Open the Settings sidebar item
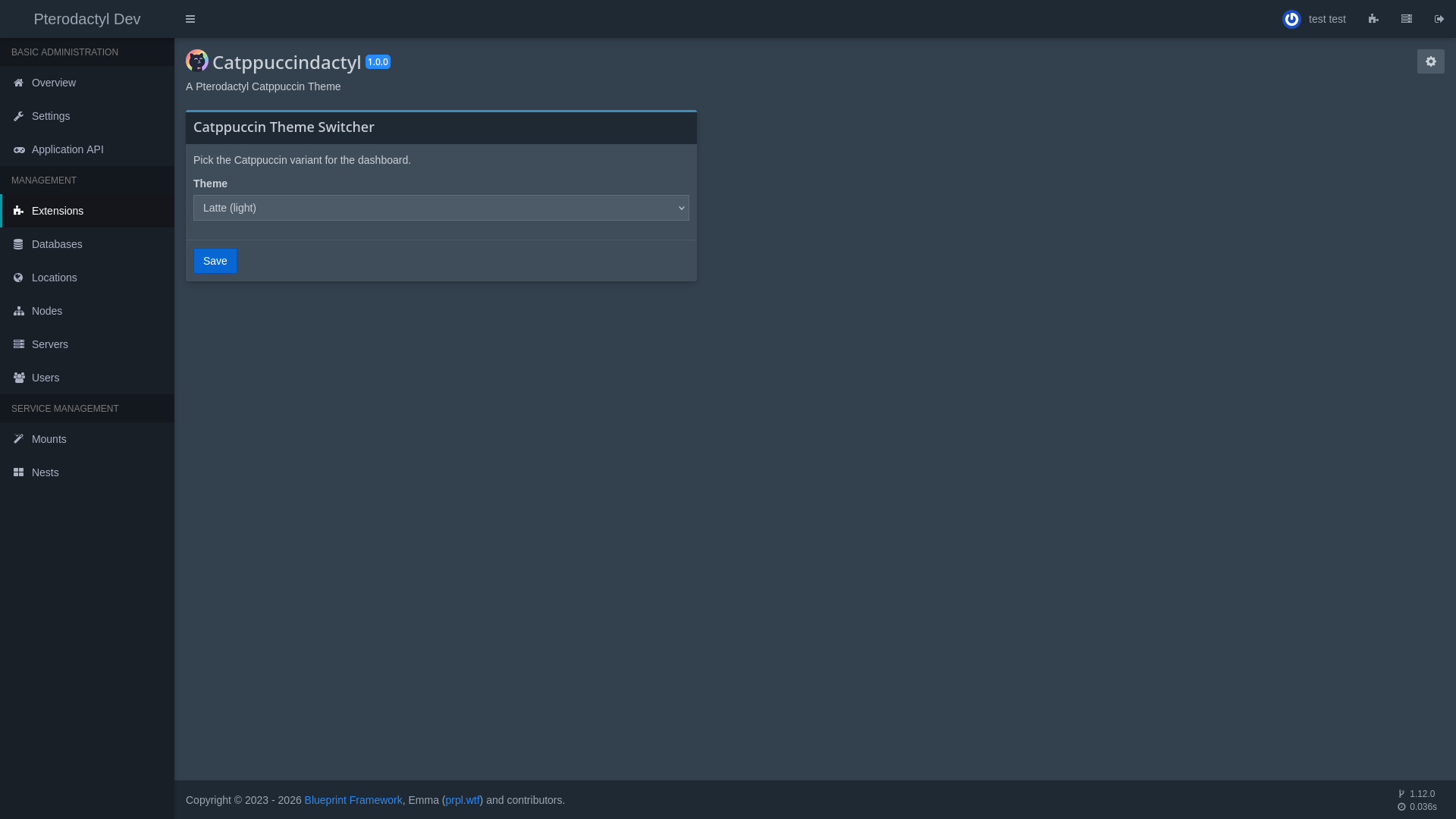The image size is (1456, 819). pyautogui.click(x=51, y=116)
